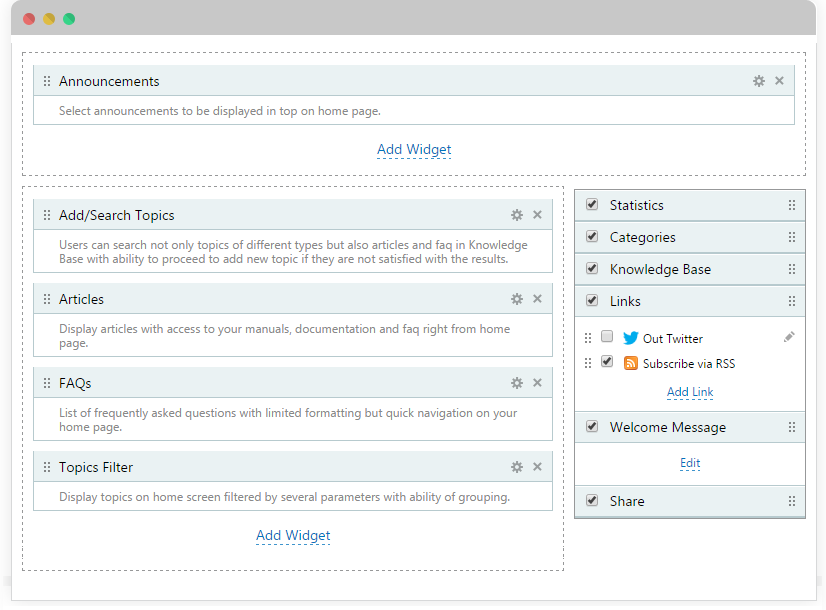
Task: Click the Categories label
Action: (643, 238)
